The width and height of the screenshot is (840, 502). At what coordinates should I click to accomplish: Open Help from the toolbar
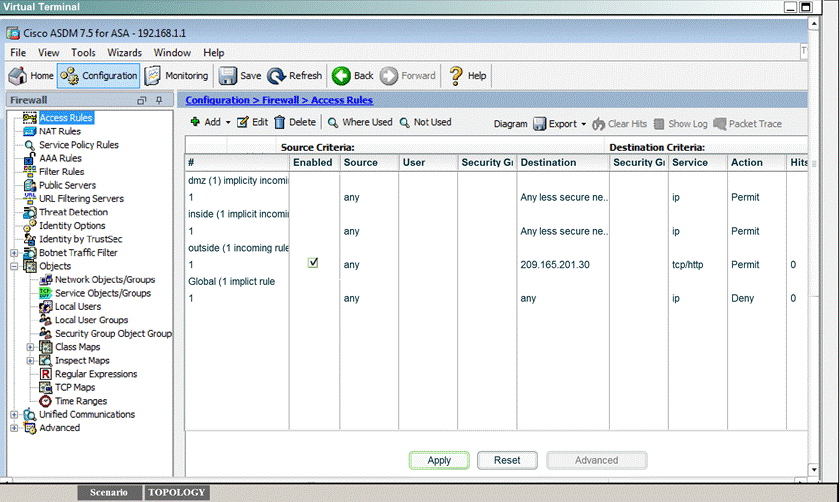tap(467, 76)
